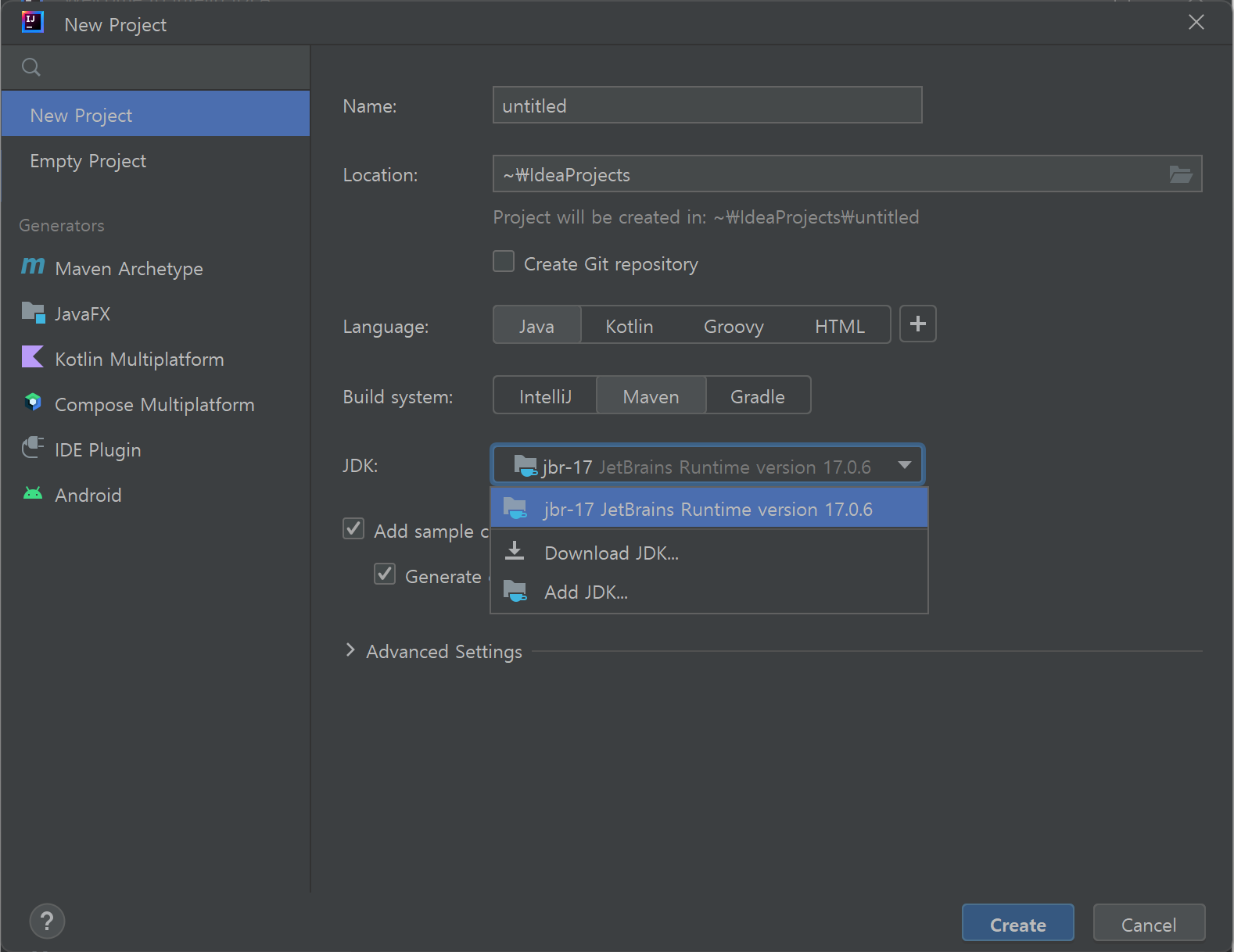Click the IntelliJ IDEA logo in title bar
The image size is (1234, 952).
coord(32,22)
